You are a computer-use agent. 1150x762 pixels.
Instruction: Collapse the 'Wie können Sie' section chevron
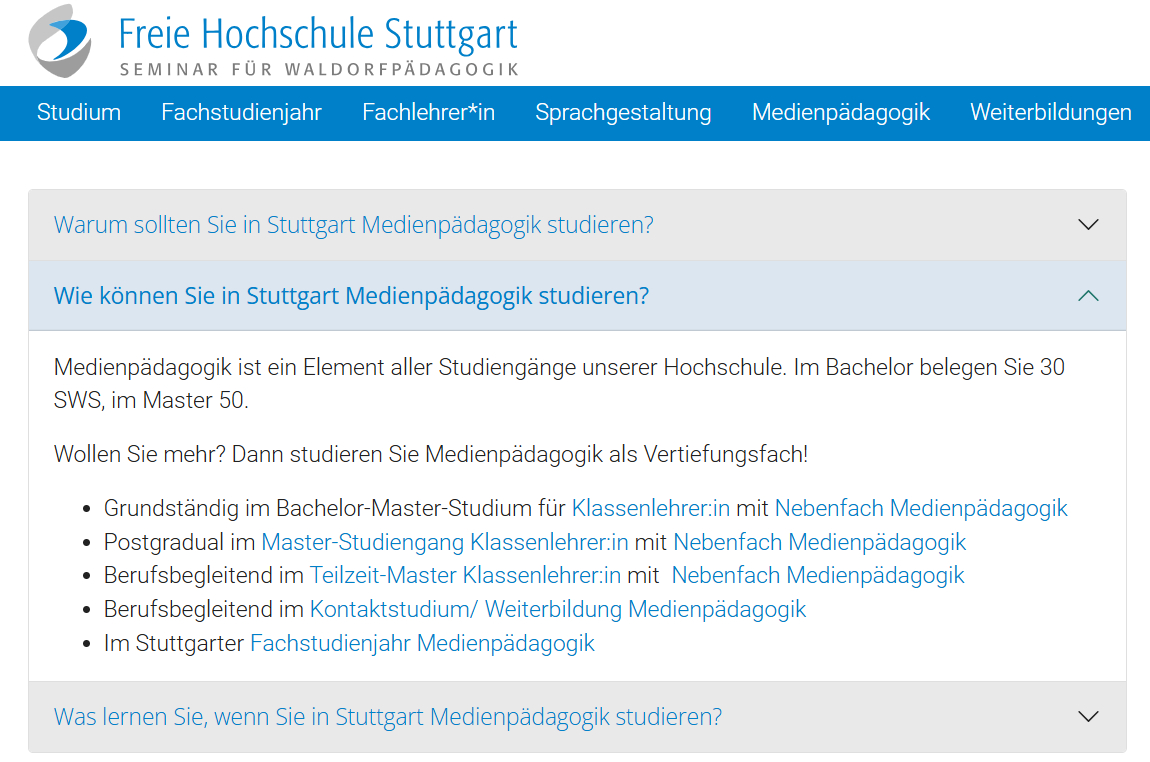coord(1089,296)
